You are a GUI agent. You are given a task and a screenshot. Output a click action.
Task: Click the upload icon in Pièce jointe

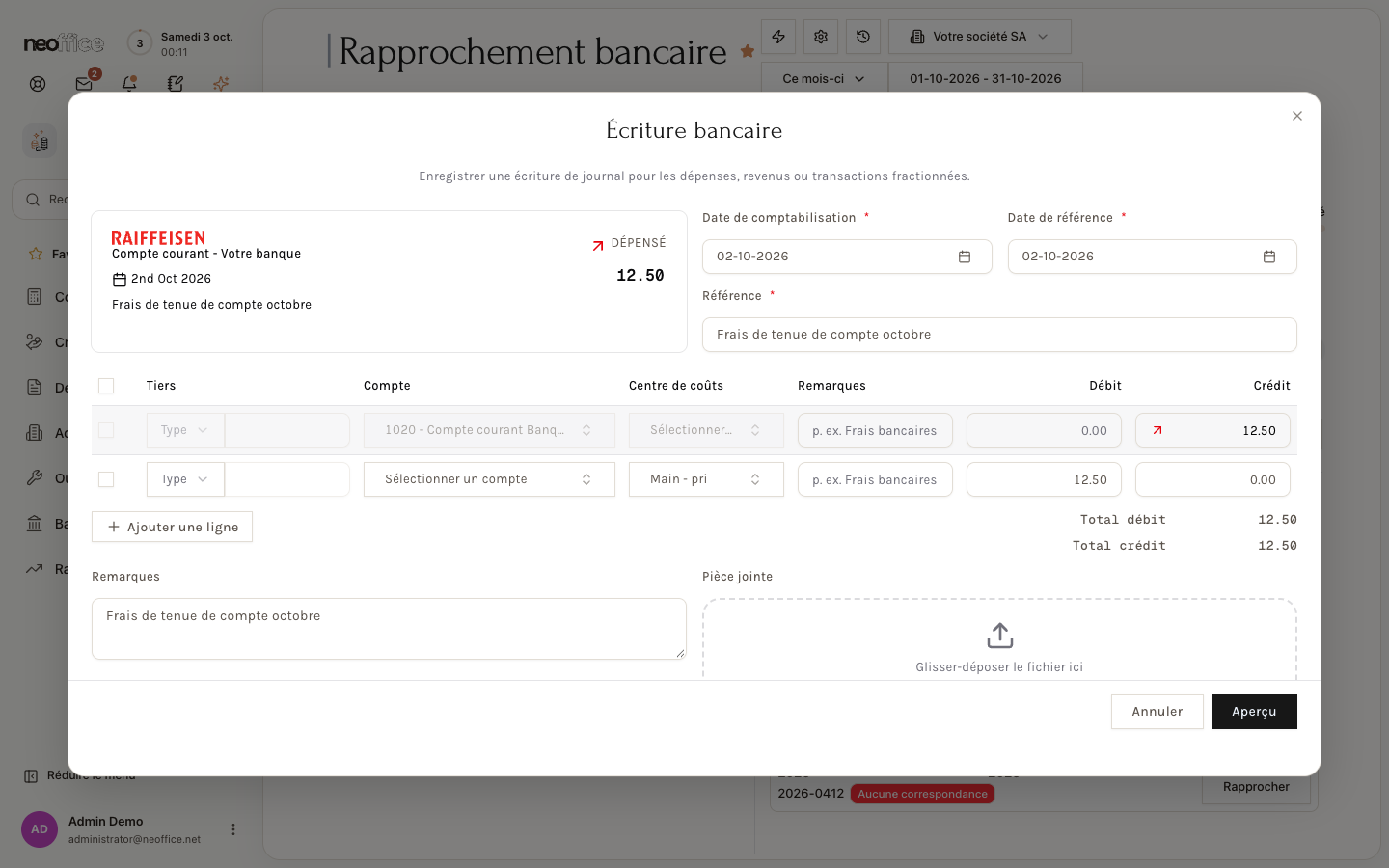click(x=1000, y=636)
